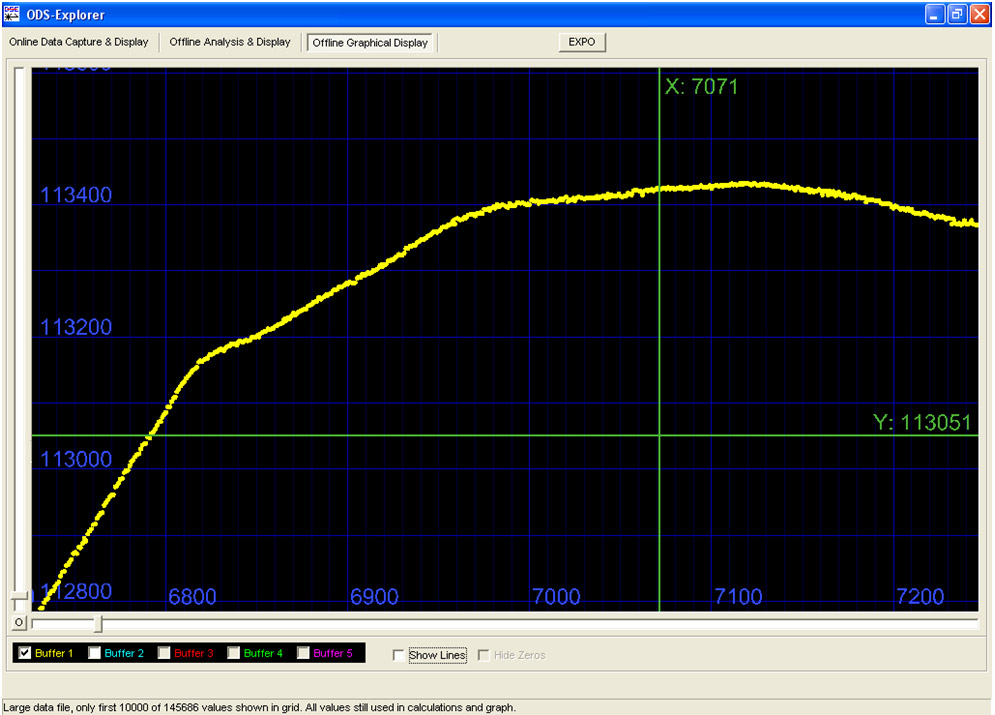
Task: Click the EXPO button
Action: coord(582,42)
